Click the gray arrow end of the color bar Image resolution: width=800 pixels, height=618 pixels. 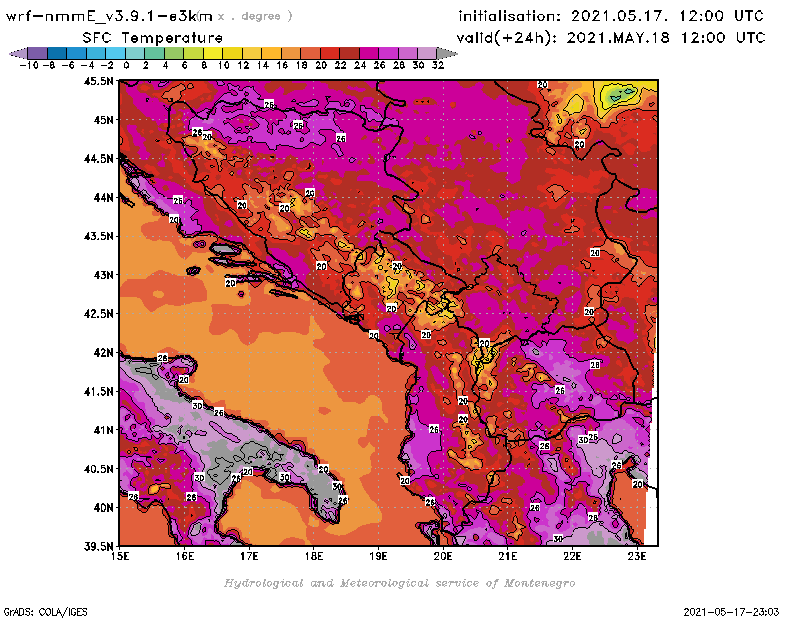pos(447,53)
